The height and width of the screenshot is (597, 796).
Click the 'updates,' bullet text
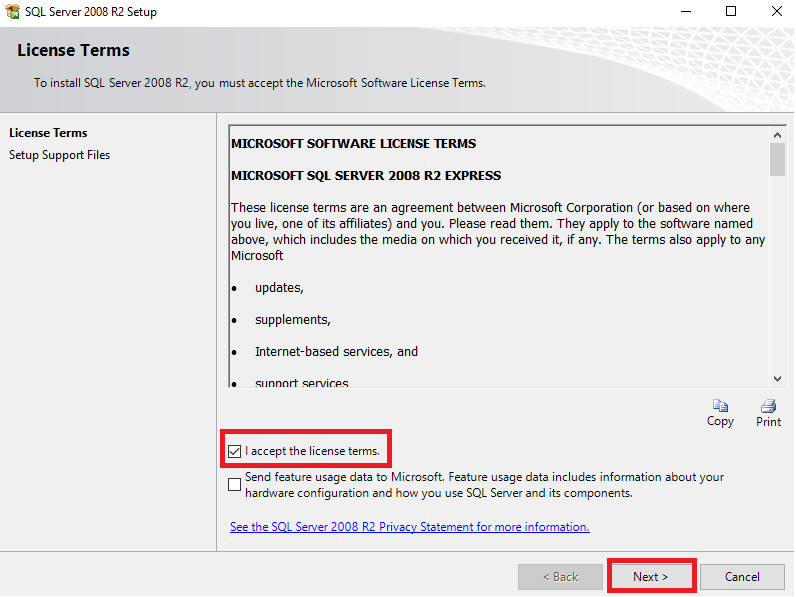click(x=279, y=288)
